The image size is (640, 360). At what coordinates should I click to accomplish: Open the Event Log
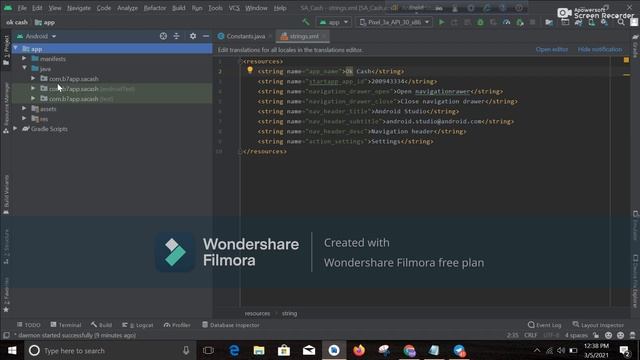coord(544,325)
